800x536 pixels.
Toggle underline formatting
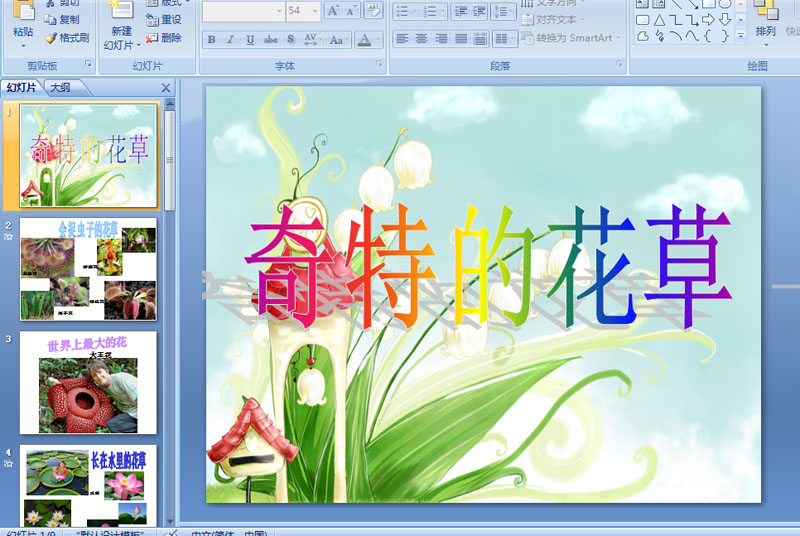pos(250,40)
